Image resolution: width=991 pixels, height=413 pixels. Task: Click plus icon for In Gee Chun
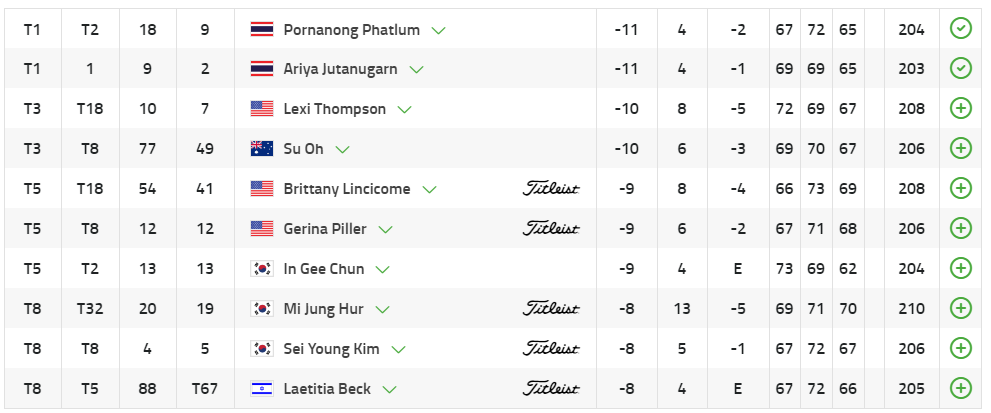[x=960, y=268]
